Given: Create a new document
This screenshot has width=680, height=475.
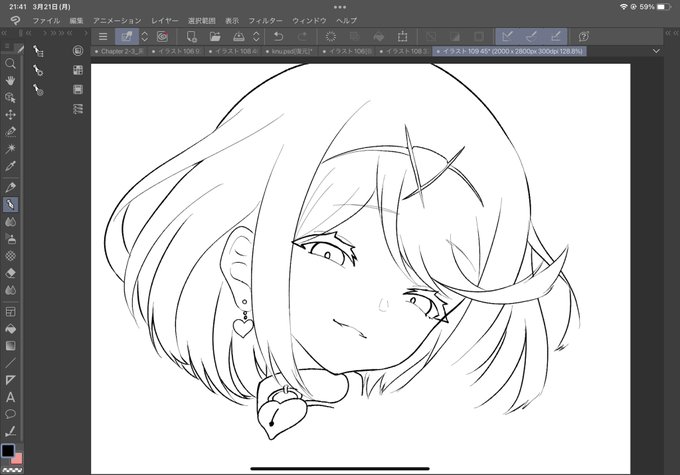Looking at the screenshot, I should [191, 36].
